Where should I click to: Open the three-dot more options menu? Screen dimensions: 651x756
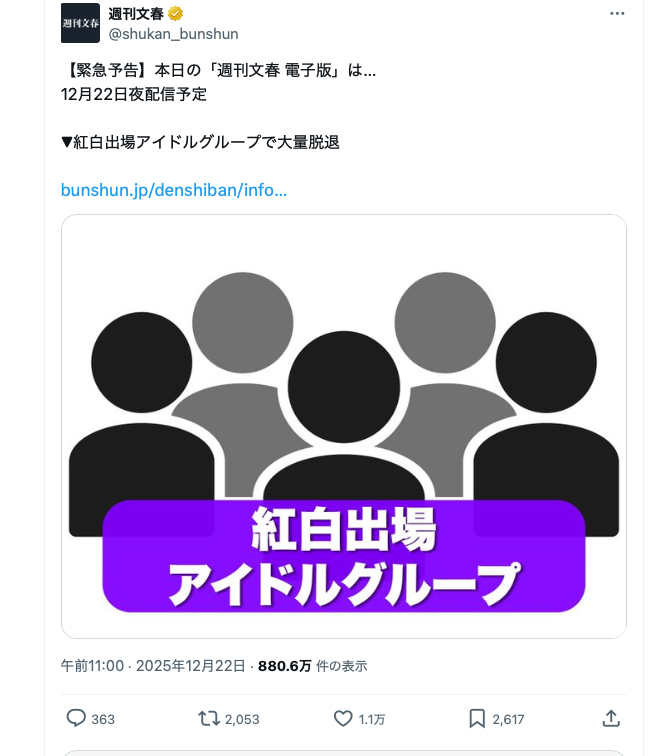click(x=617, y=14)
